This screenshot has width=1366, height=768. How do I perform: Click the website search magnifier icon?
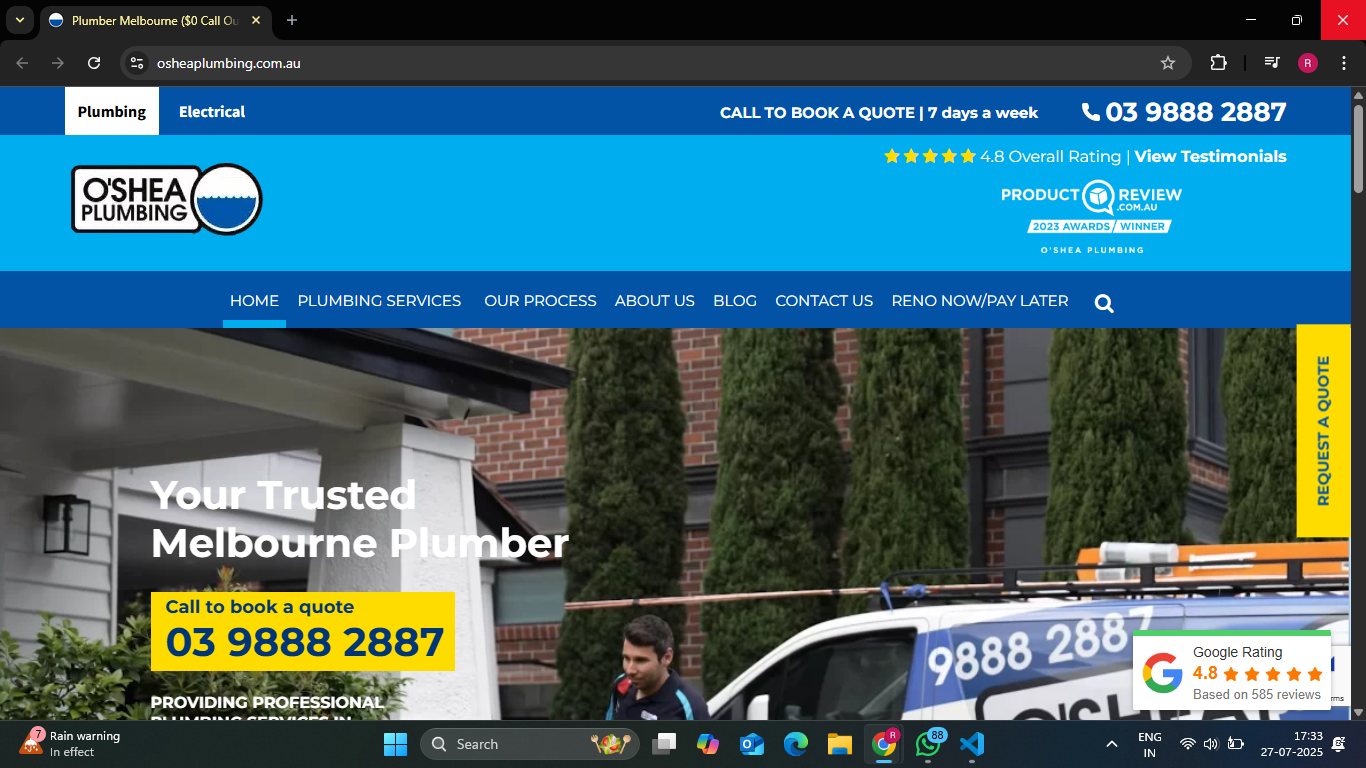click(1104, 303)
